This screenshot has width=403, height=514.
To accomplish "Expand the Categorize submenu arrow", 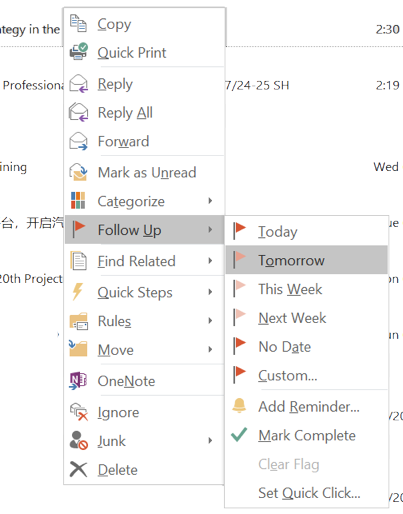I will pyautogui.click(x=210, y=201).
